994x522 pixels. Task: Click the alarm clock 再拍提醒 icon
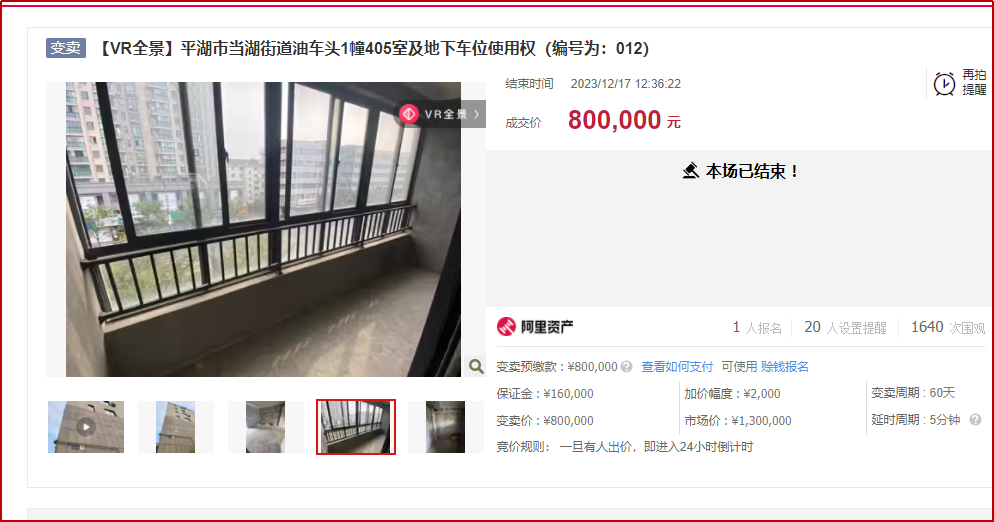click(944, 84)
